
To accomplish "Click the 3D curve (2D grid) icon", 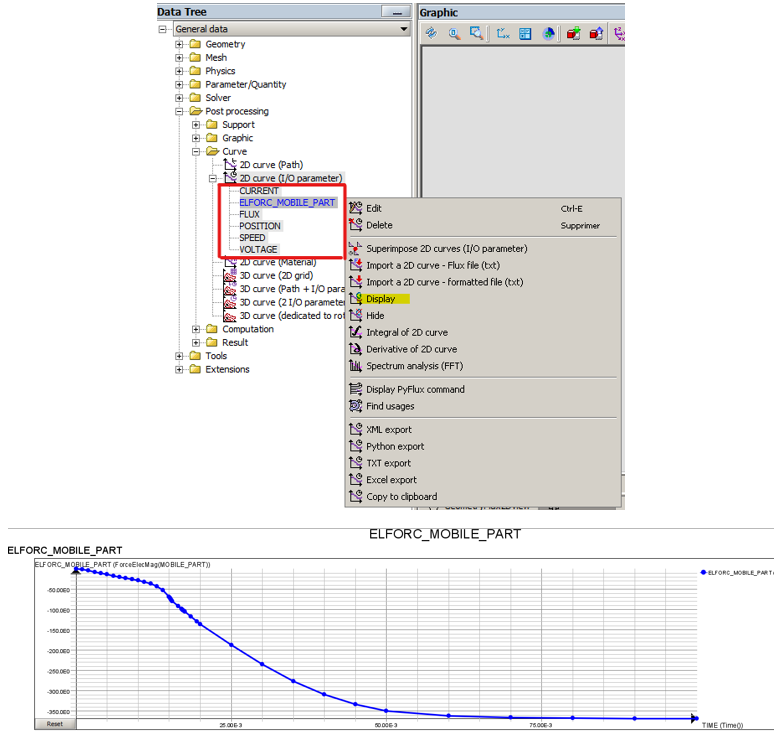I will [230, 276].
